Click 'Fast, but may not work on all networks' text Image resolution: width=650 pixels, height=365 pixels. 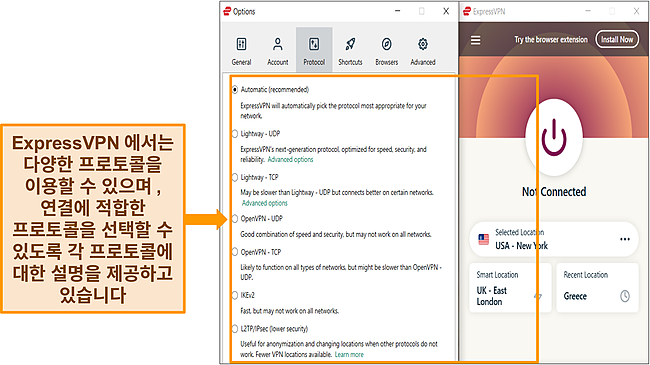(x=289, y=311)
